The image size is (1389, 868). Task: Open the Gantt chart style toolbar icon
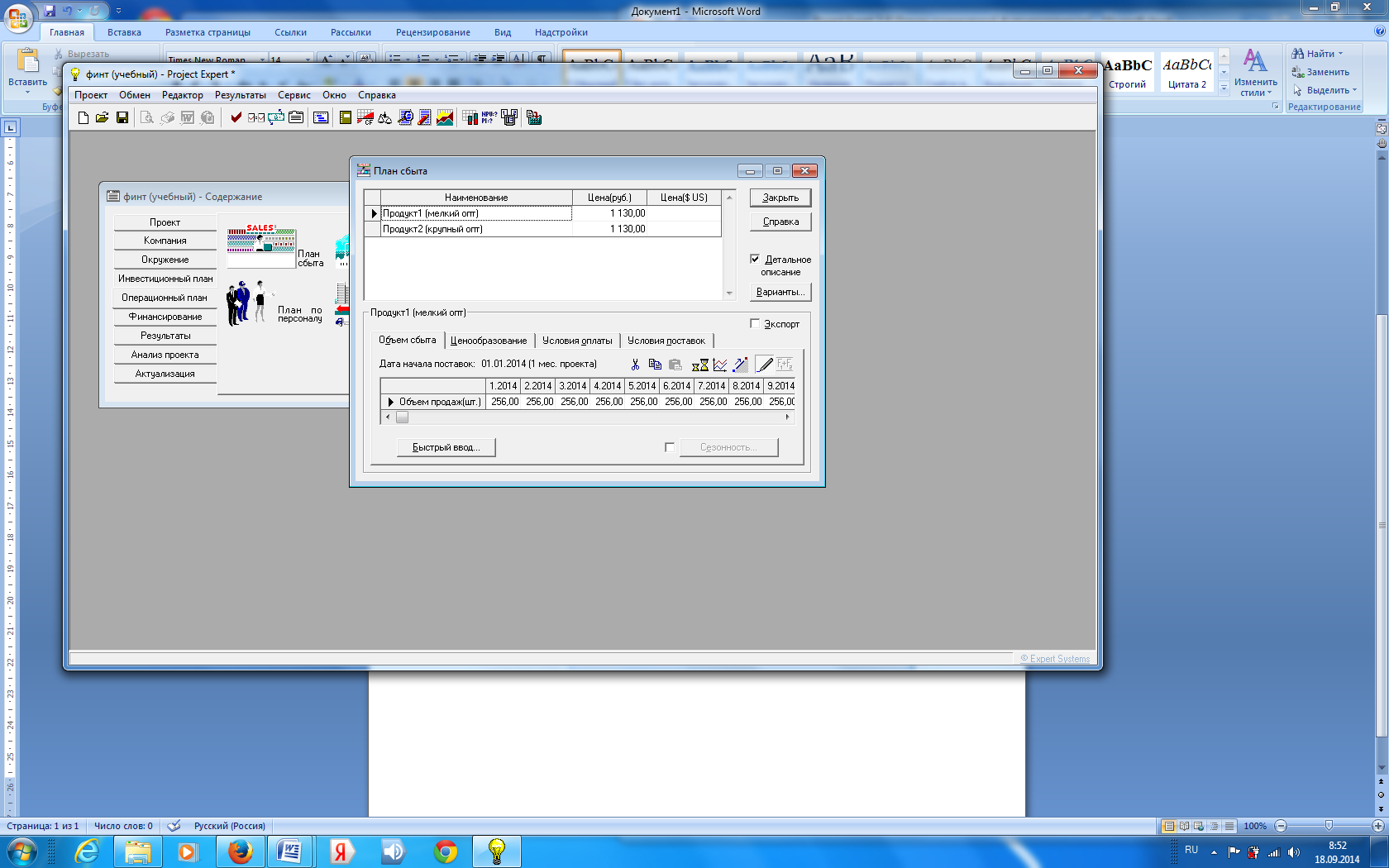[321, 118]
